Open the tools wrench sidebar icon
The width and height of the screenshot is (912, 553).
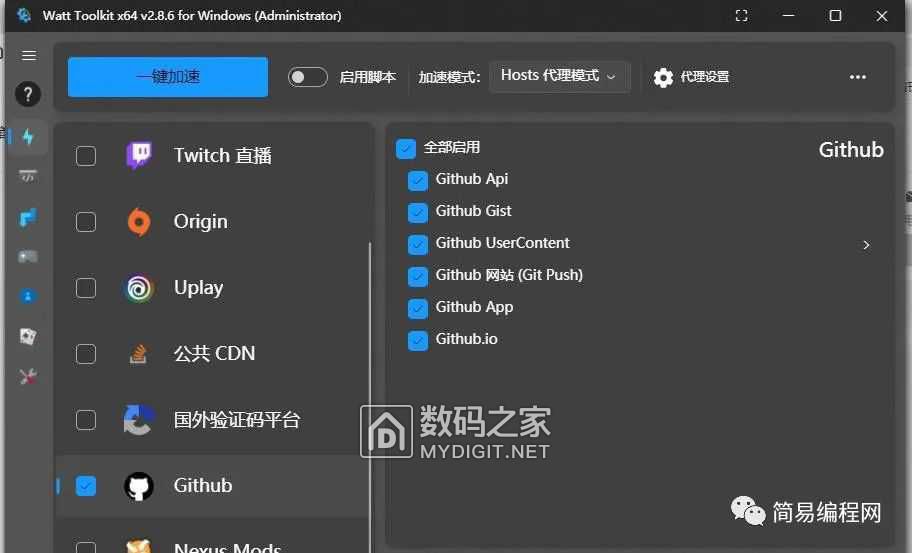click(x=28, y=376)
